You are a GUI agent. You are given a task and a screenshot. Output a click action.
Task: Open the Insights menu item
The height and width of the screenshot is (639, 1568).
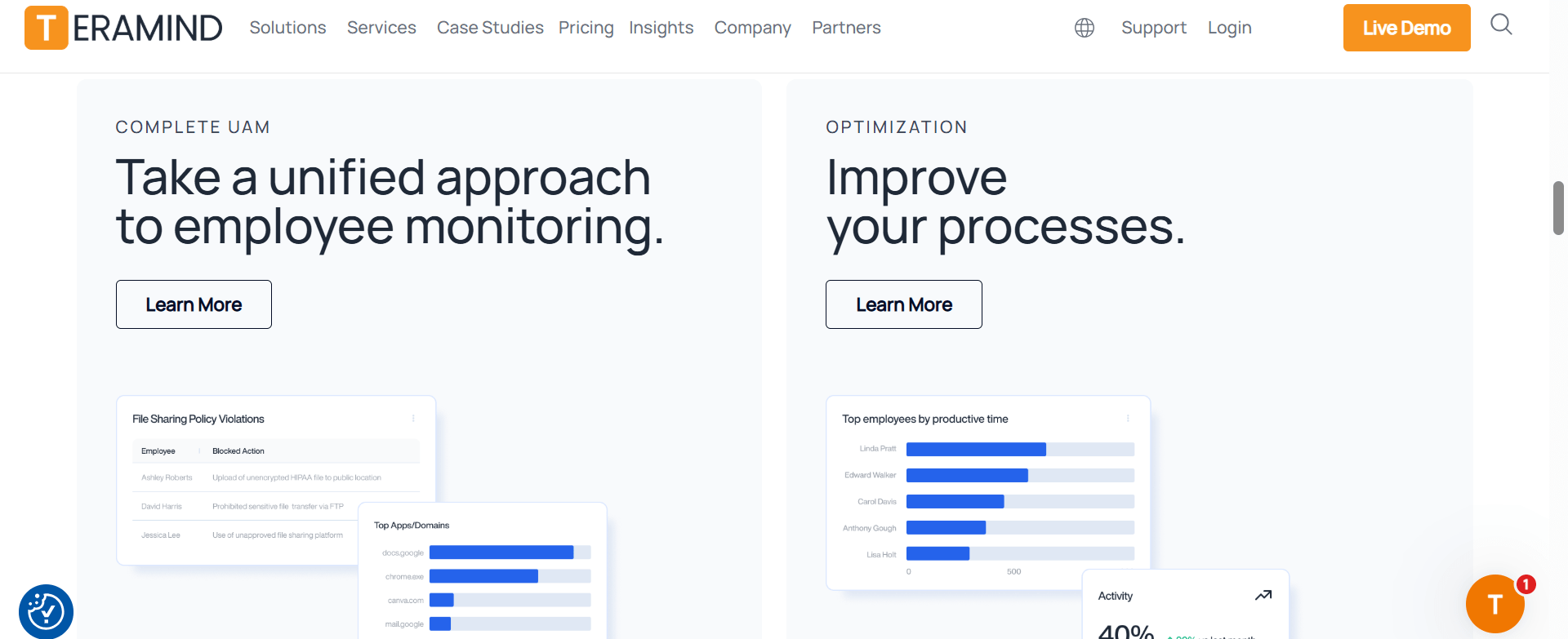point(661,28)
